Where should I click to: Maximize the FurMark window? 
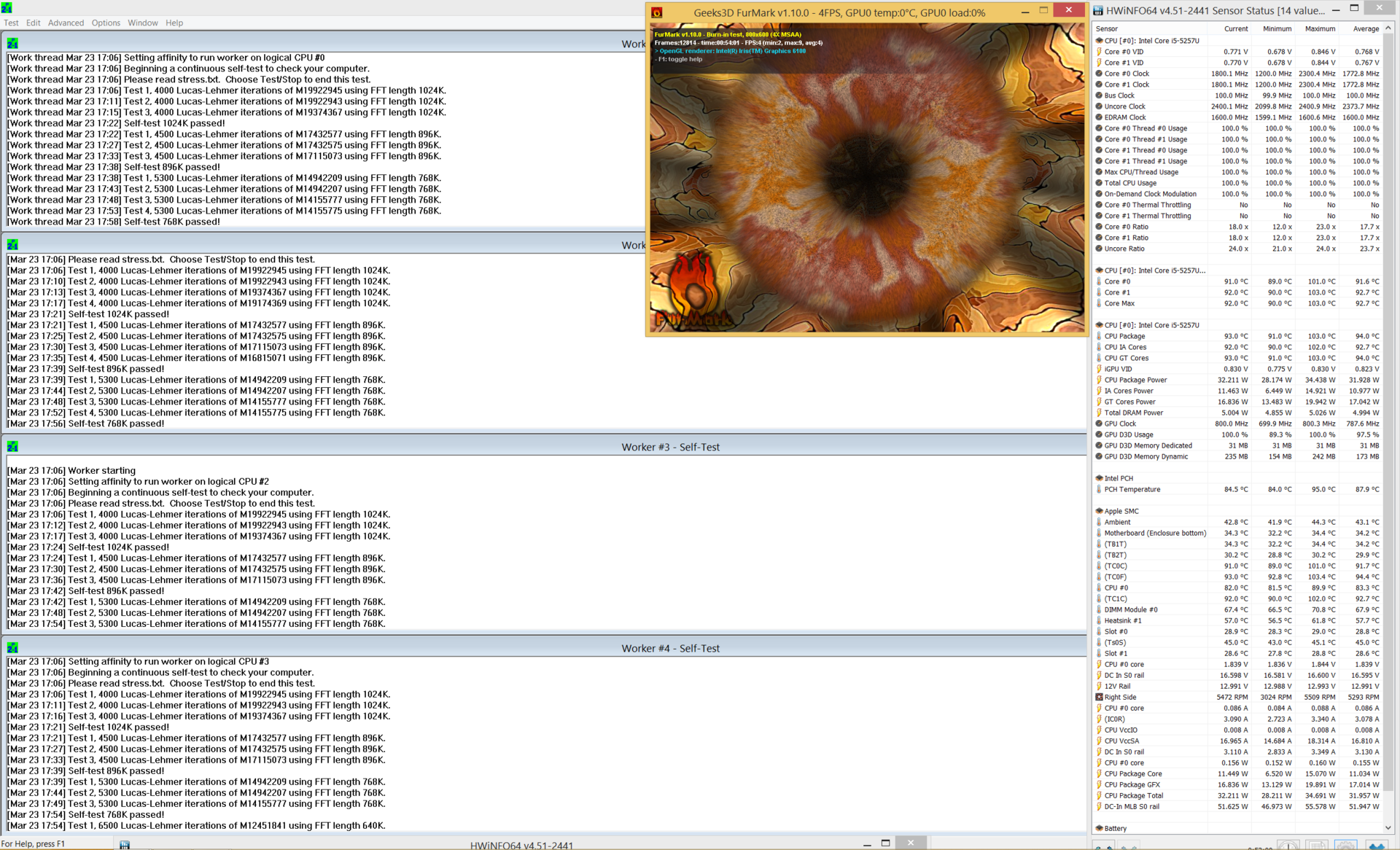1043,11
